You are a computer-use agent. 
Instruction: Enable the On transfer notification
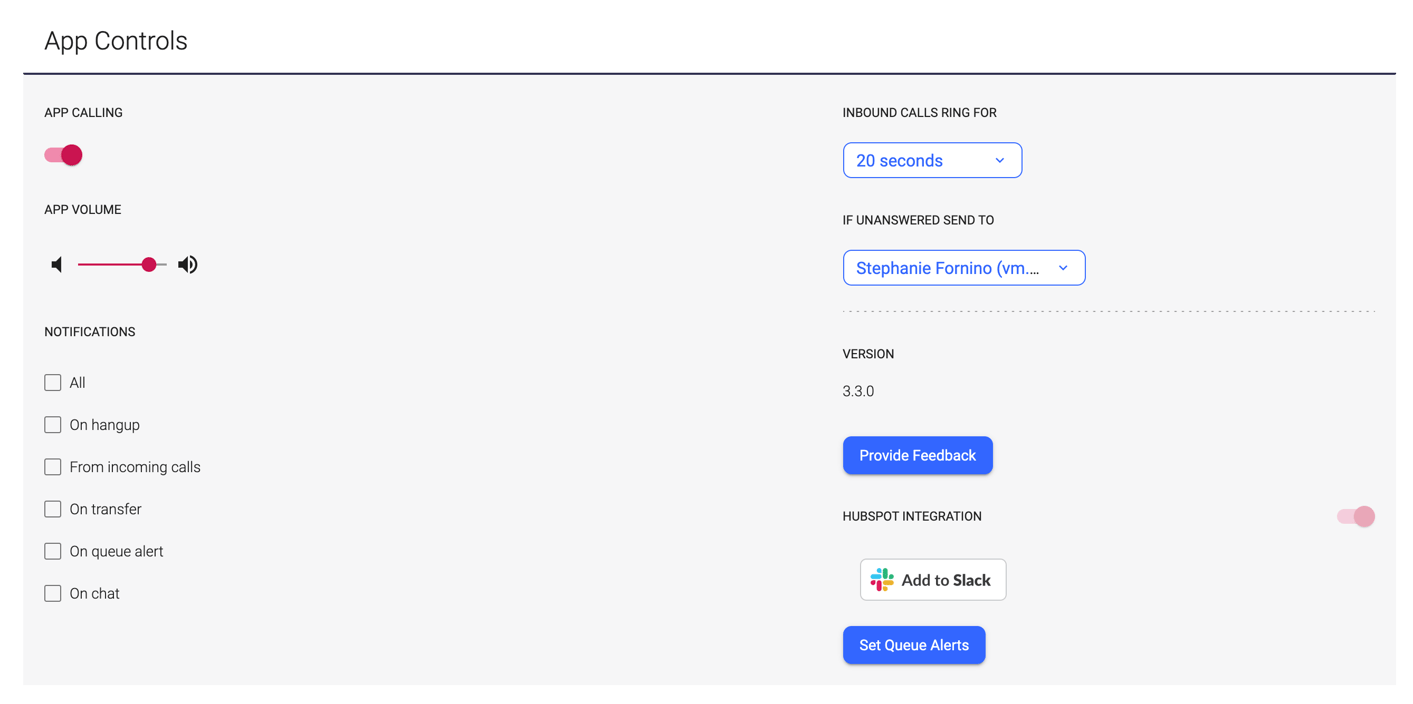[x=52, y=508]
